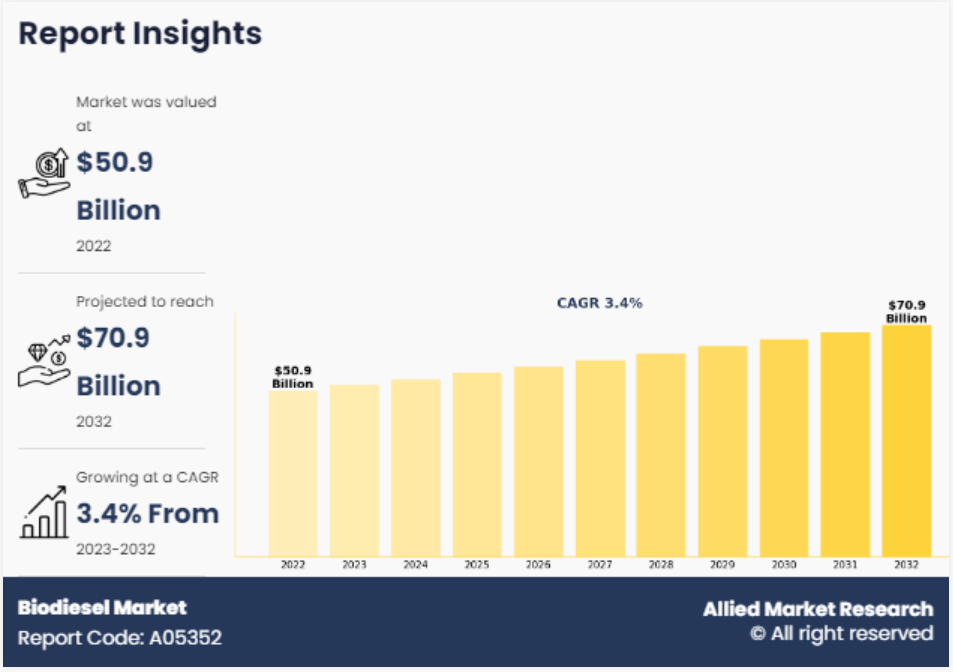This screenshot has width=953, height=672.
Task: Click the 3.4% From growth value
Action: [x=148, y=514]
